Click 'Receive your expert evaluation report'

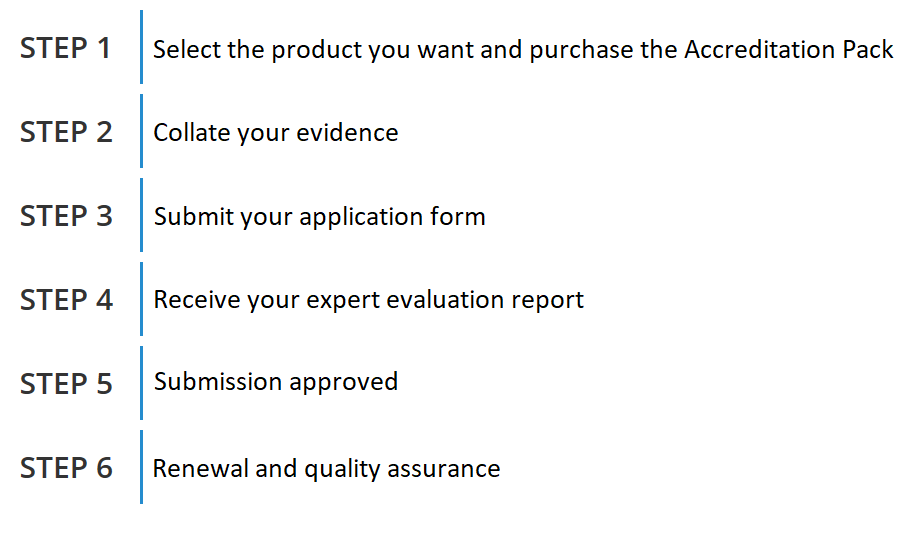[368, 300]
